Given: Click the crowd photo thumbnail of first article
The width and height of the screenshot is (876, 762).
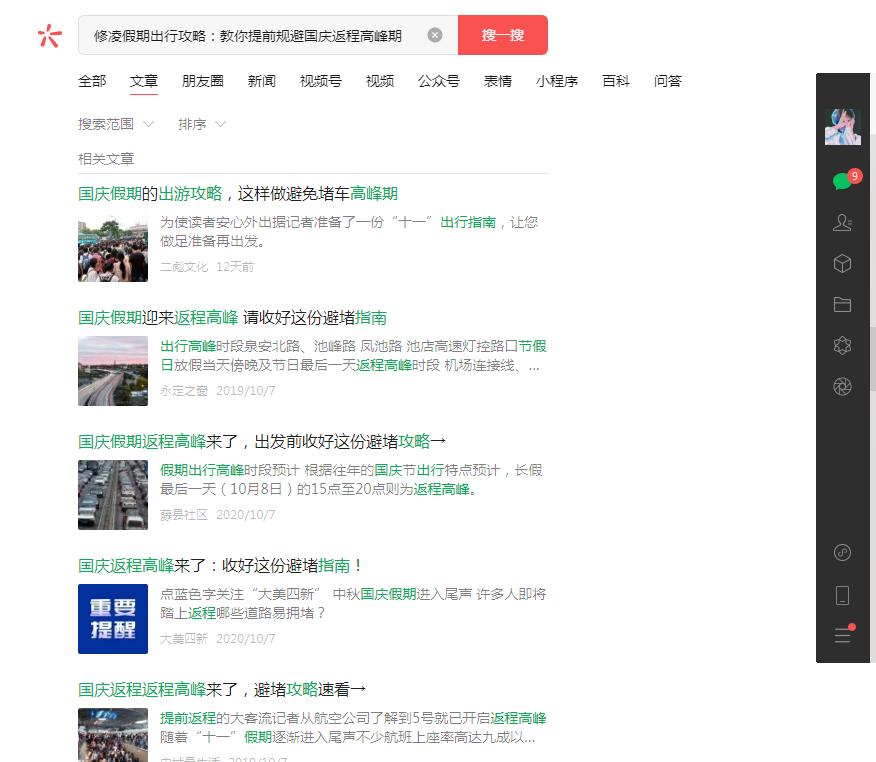Looking at the screenshot, I should click(x=113, y=247).
